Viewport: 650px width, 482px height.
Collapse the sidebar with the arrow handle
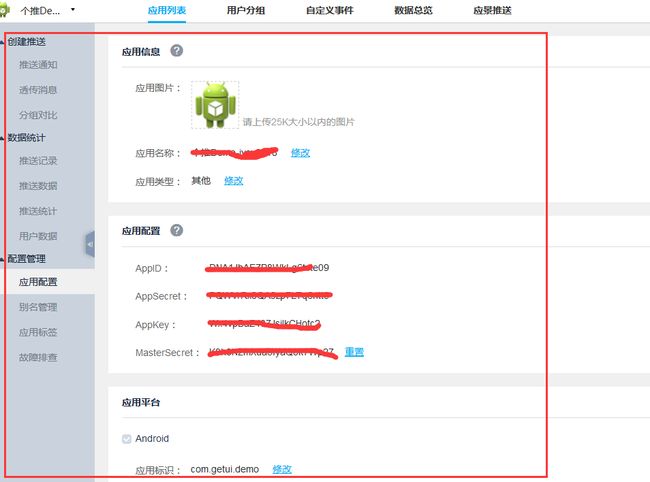coord(90,244)
